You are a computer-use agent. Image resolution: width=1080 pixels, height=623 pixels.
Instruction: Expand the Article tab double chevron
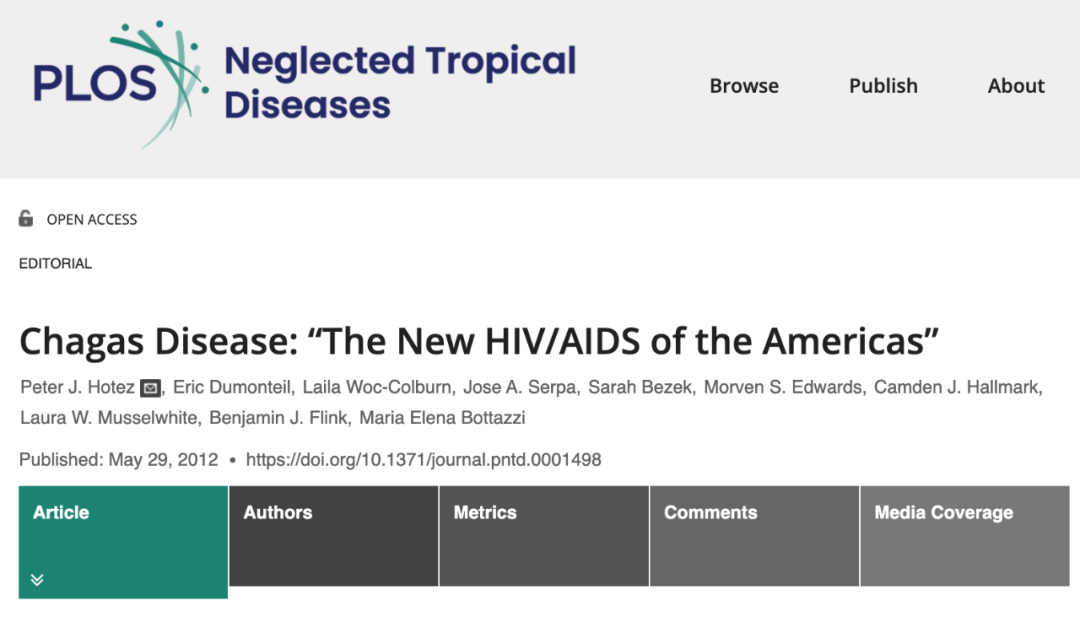pos(37,579)
